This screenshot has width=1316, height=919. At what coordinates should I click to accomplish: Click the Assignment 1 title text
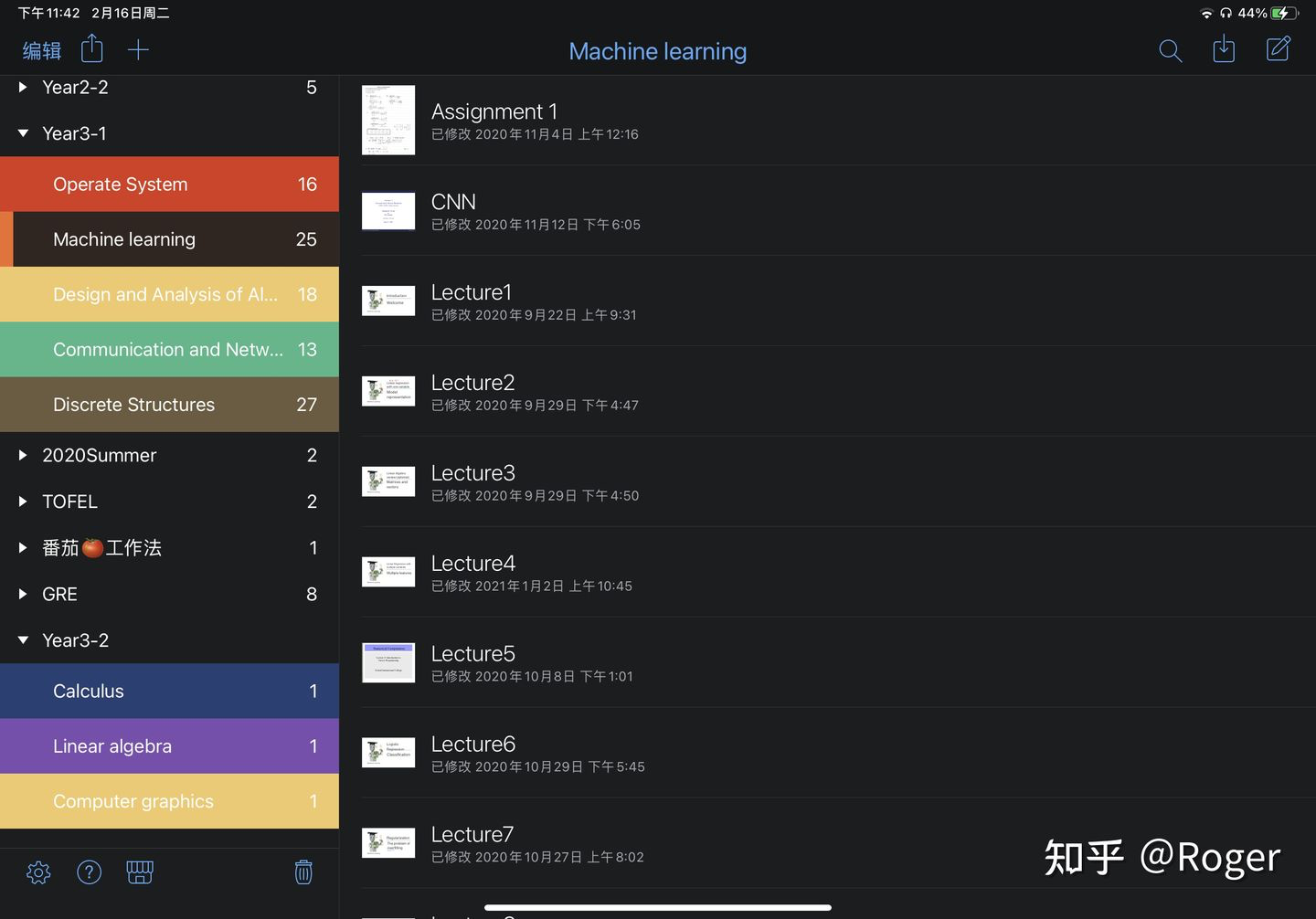494,111
